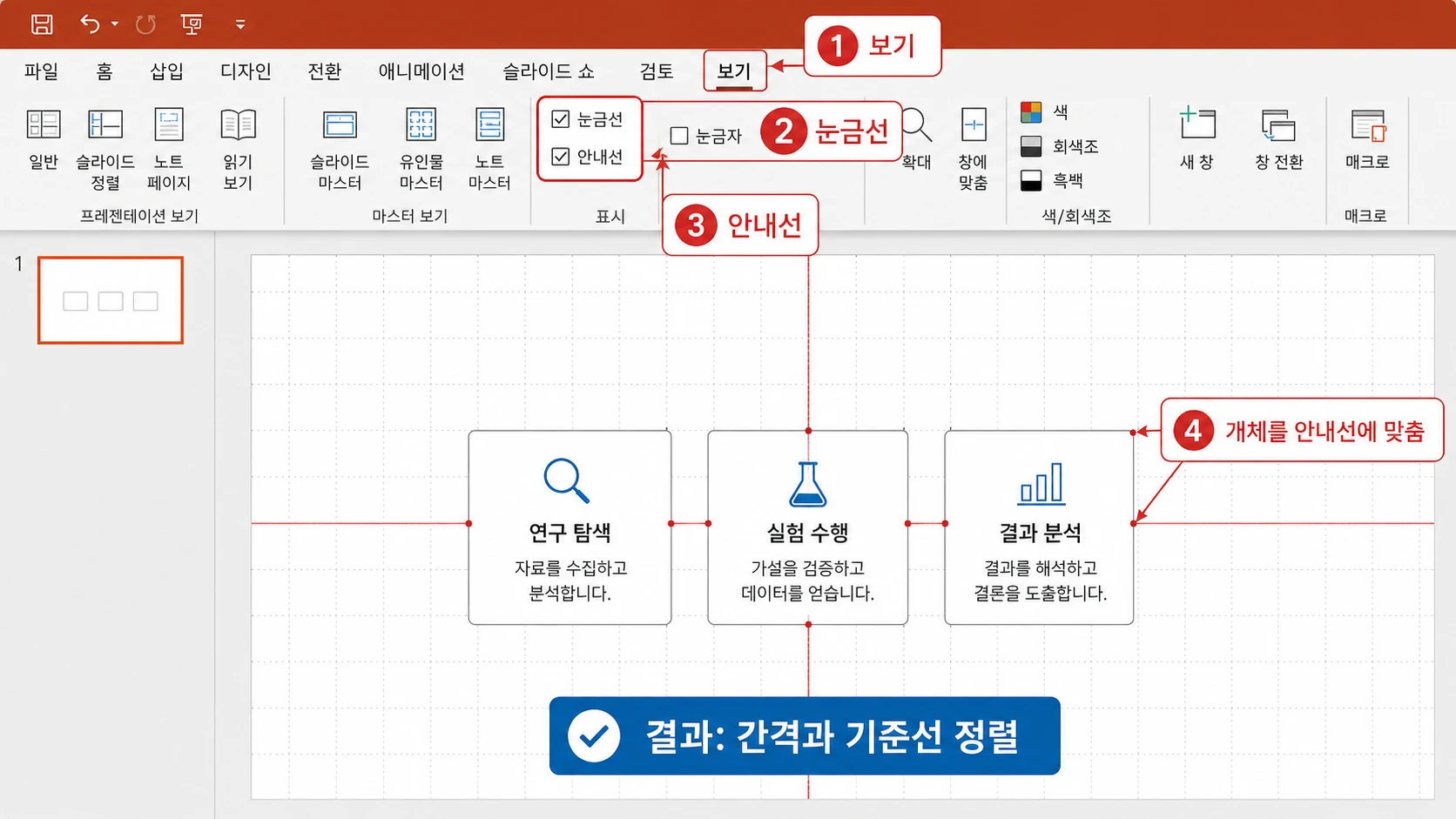Viewport: 1456px width, 819px height.
Task: Open the 파일 tab
Action: tap(41, 71)
